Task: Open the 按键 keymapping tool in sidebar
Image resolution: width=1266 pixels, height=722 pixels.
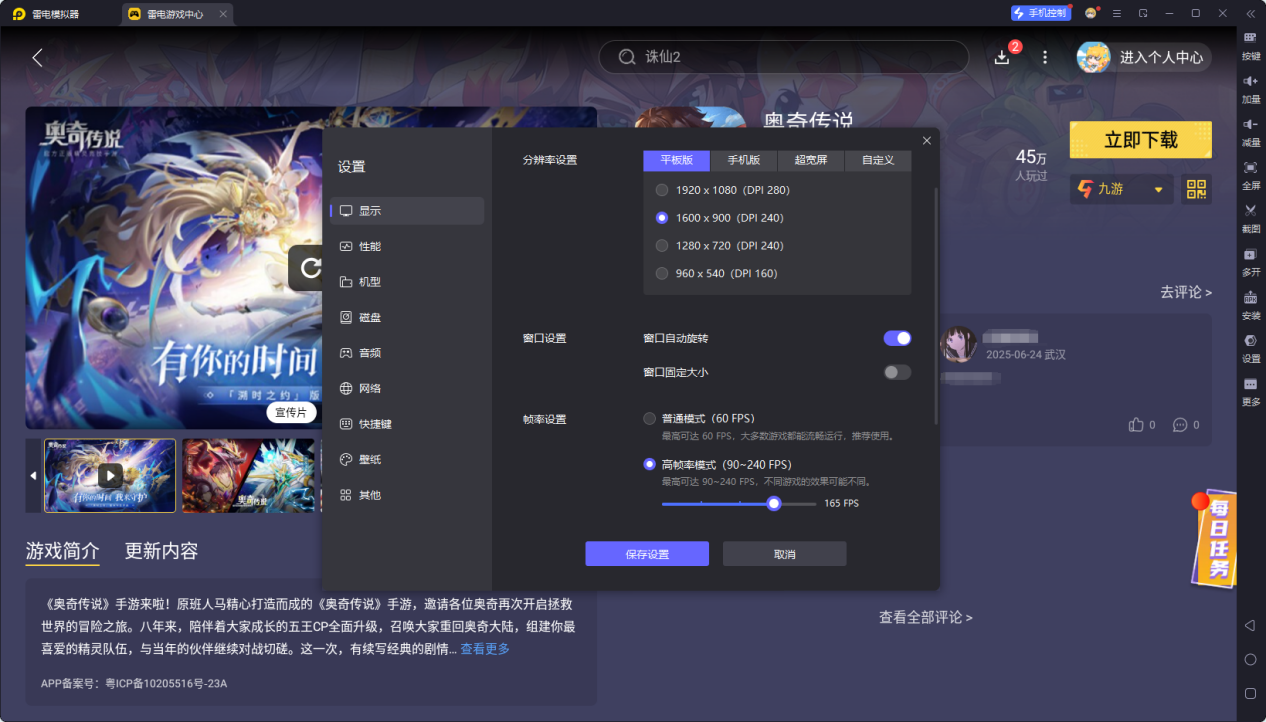Action: (x=1250, y=44)
